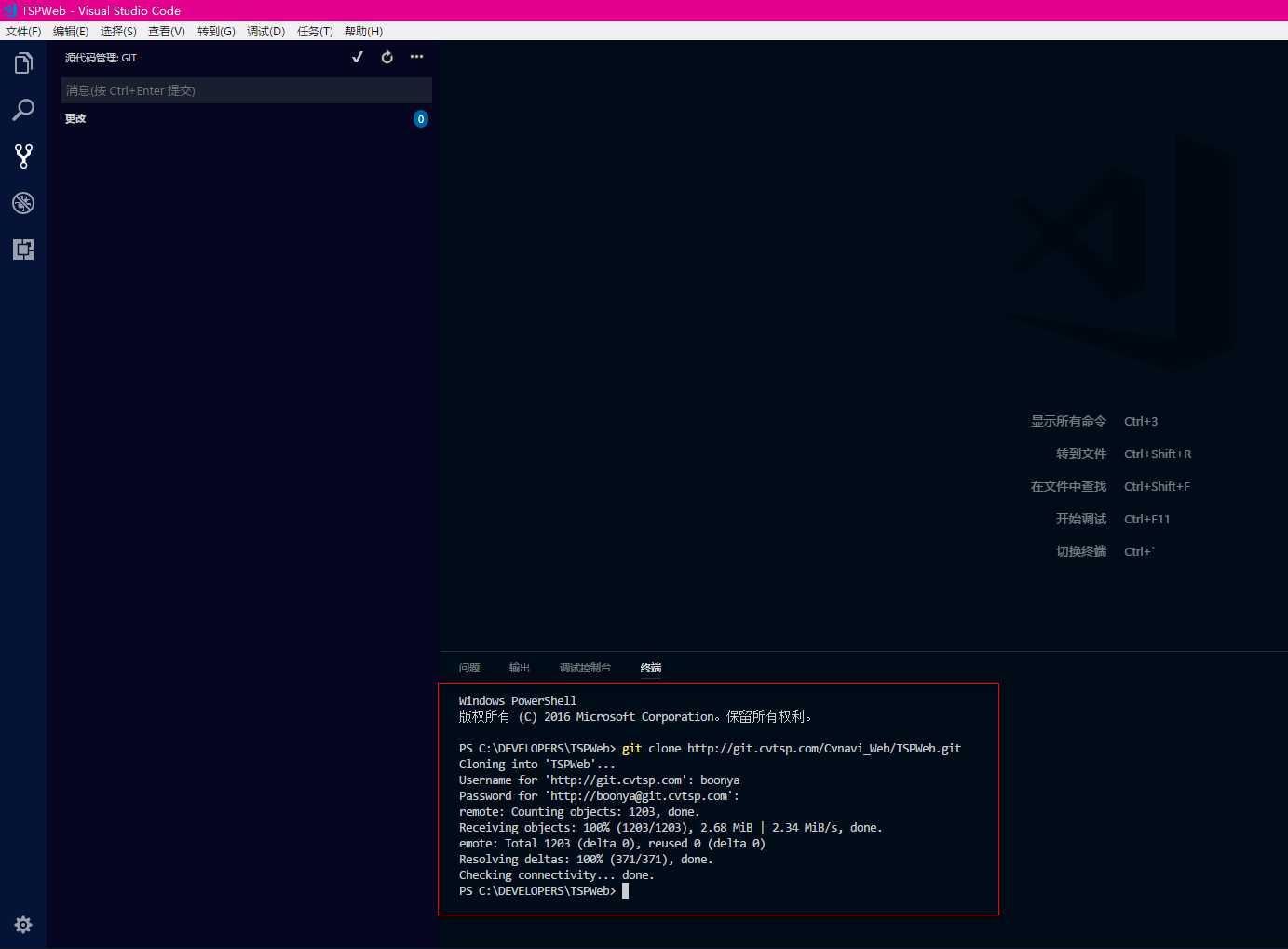Click the commit message input field
Viewport: 1288px width, 949px height.
click(247, 90)
